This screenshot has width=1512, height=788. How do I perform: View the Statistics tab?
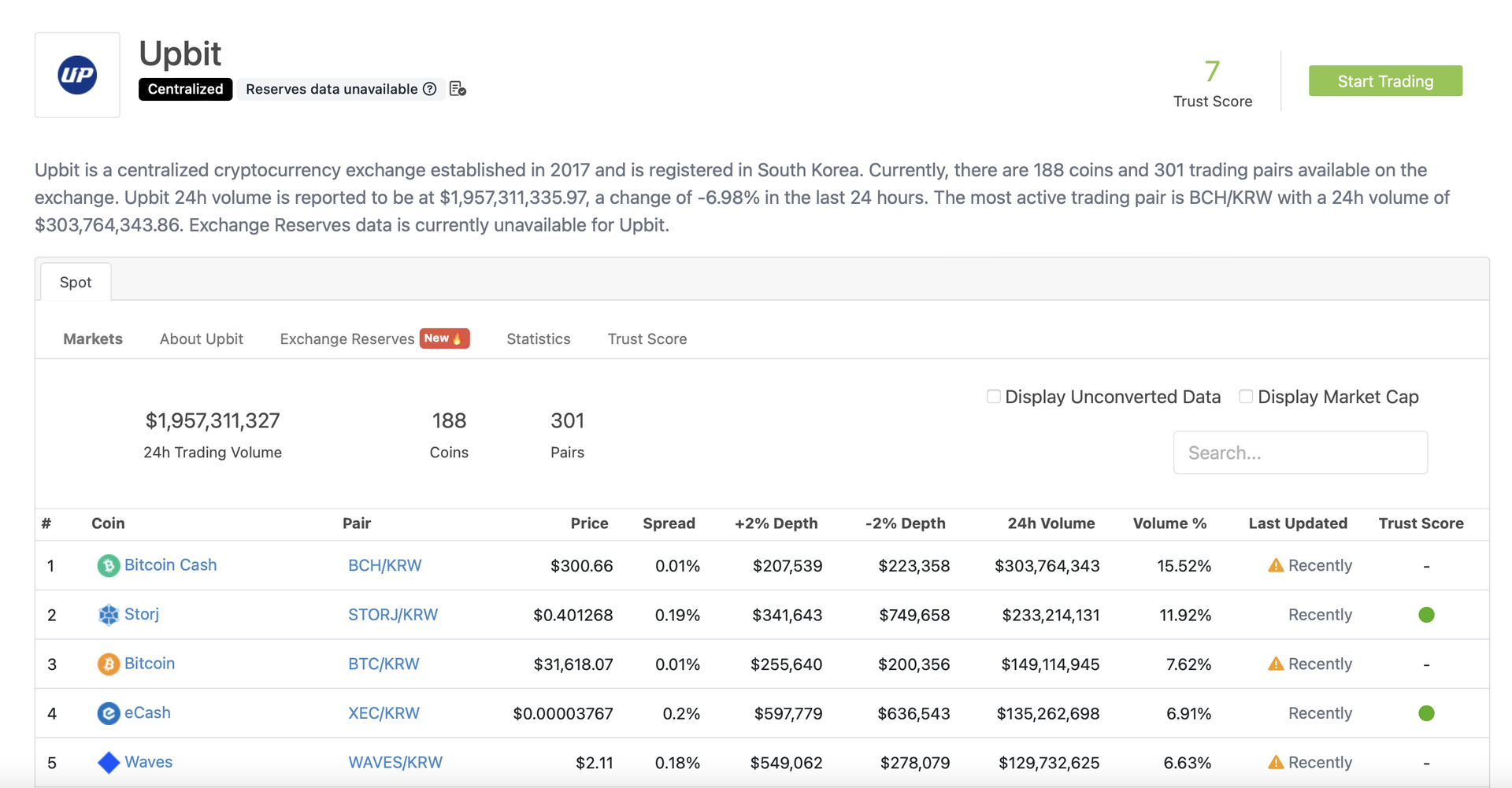pos(538,339)
